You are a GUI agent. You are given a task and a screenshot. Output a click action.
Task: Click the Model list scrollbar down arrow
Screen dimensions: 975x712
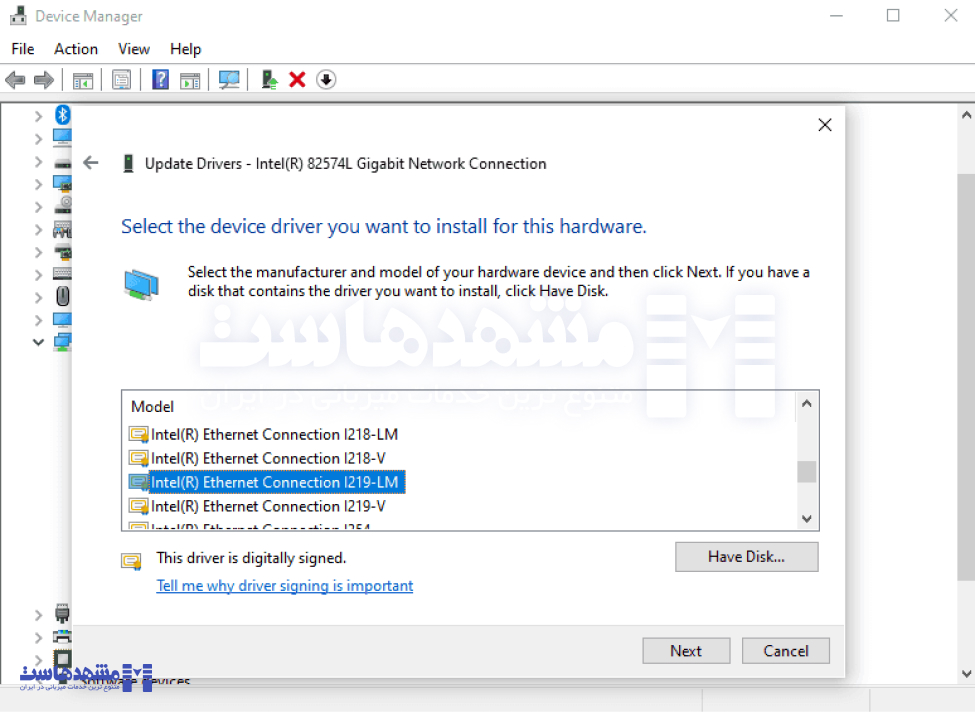pos(807,518)
